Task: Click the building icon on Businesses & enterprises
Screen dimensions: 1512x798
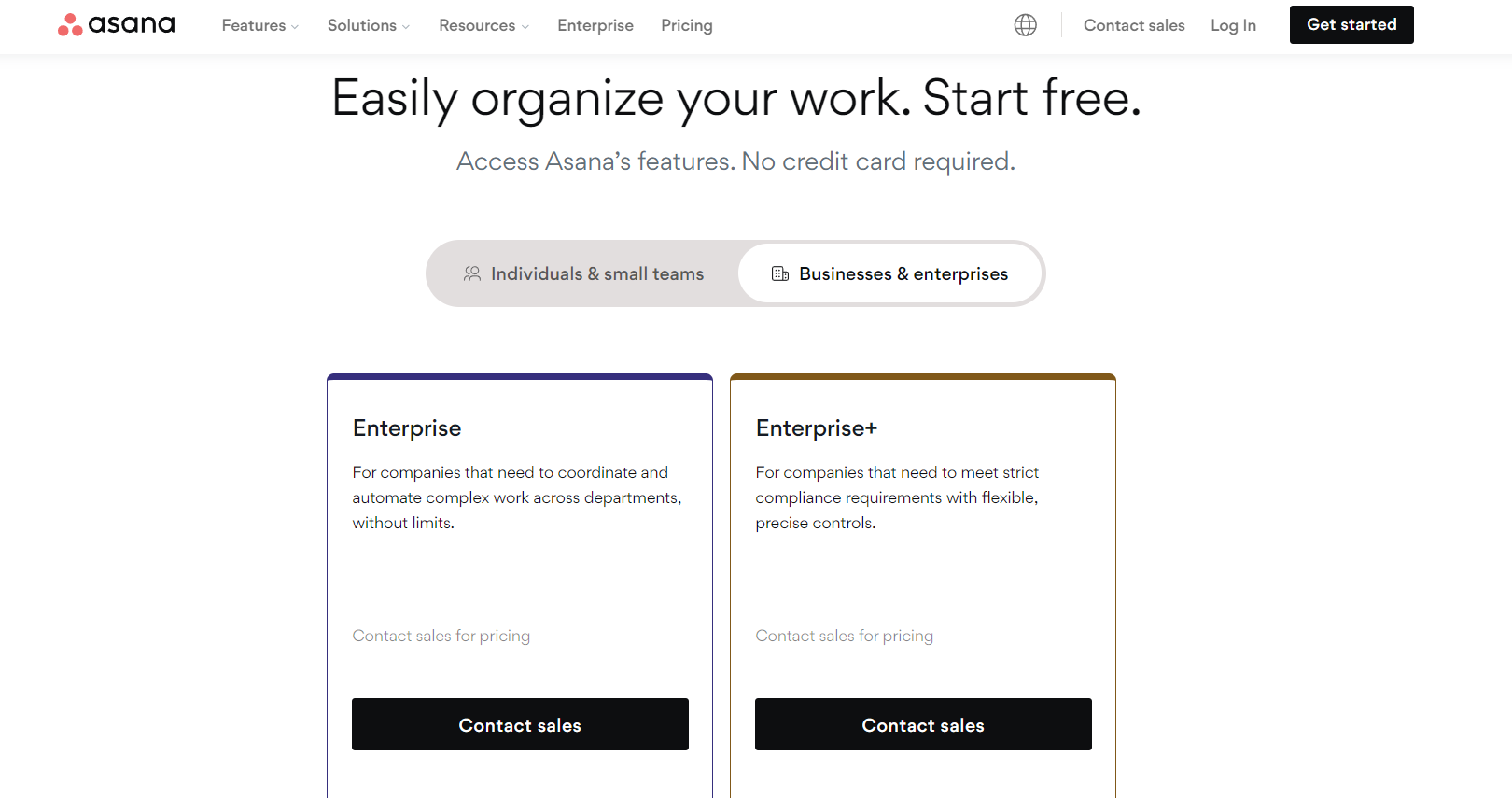Action: click(x=780, y=273)
